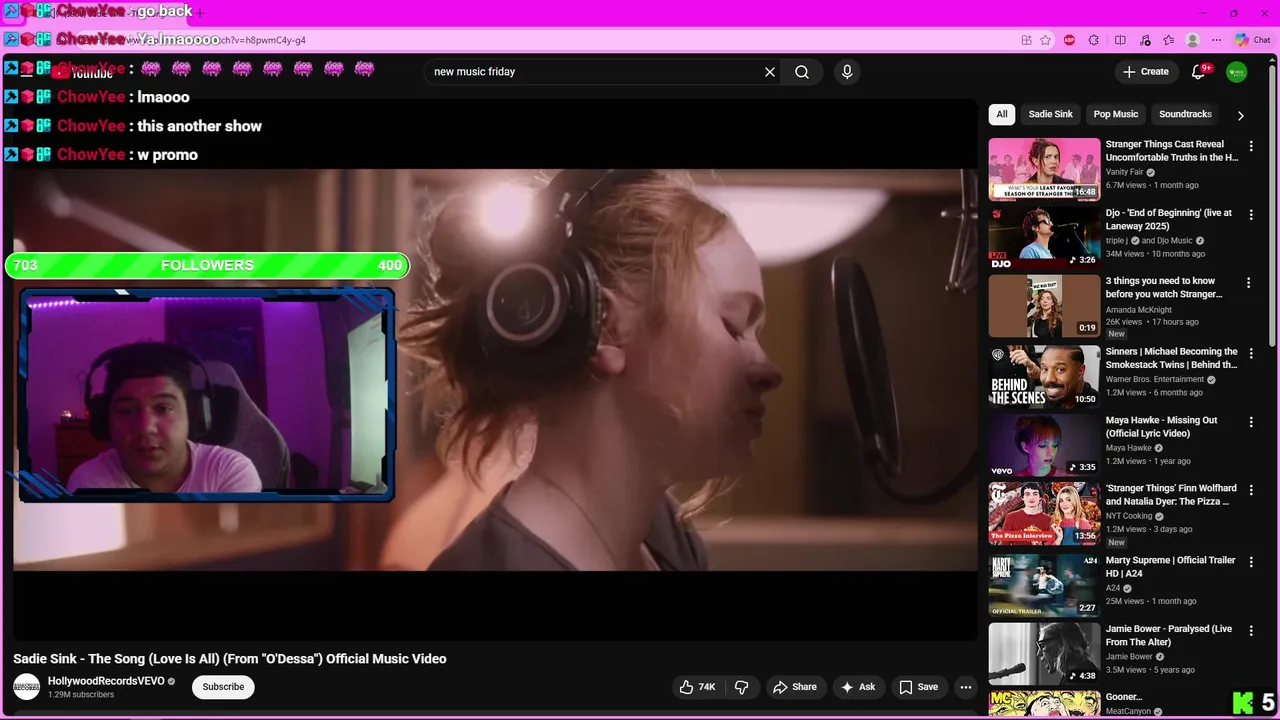1280x720 pixels.
Task: Share the Sadie Sink video
Action: [795, 687]
